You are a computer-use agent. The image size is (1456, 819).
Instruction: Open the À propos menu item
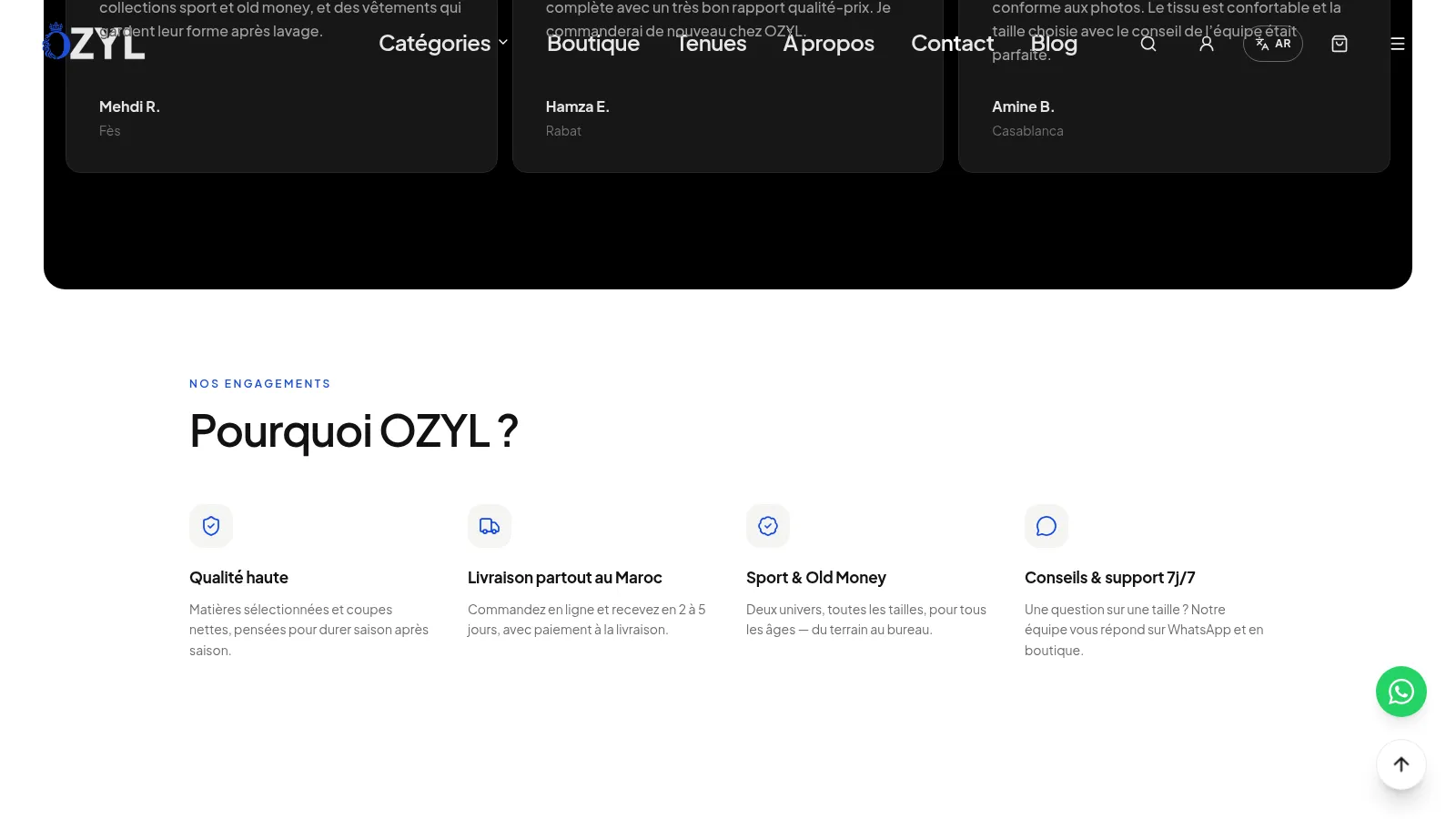point(829,43)
